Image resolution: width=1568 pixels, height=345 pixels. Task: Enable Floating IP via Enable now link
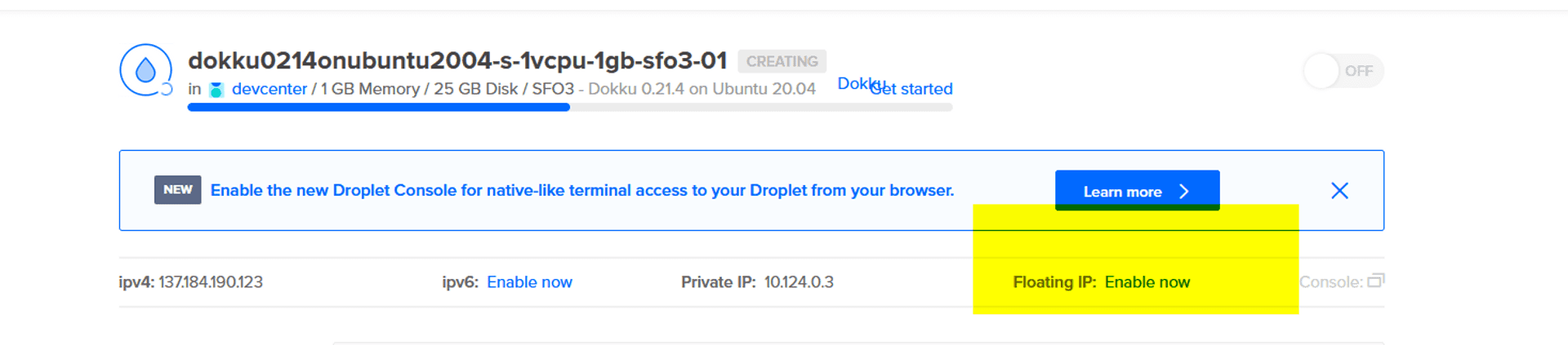(x=1147, y=282)
